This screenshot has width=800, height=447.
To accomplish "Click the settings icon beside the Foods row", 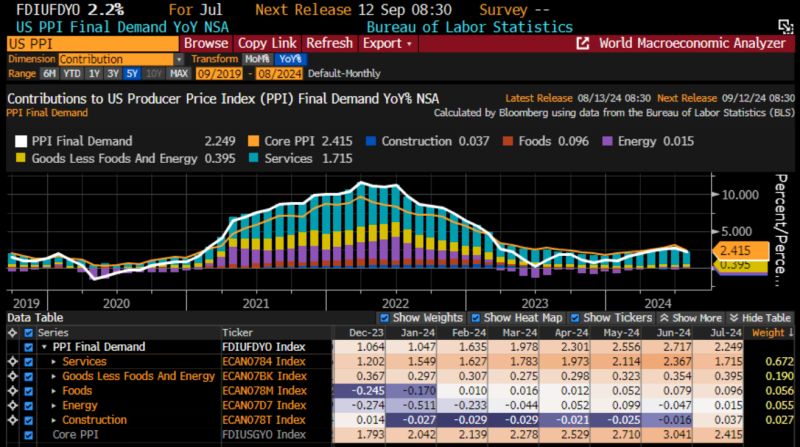I will pyautogui.click(x=11, y=391).
